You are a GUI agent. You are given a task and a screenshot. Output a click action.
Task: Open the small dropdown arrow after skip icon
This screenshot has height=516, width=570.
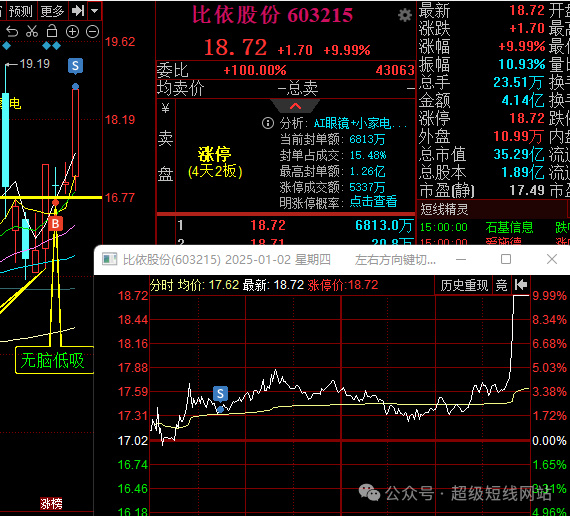(x=95, y=11)
